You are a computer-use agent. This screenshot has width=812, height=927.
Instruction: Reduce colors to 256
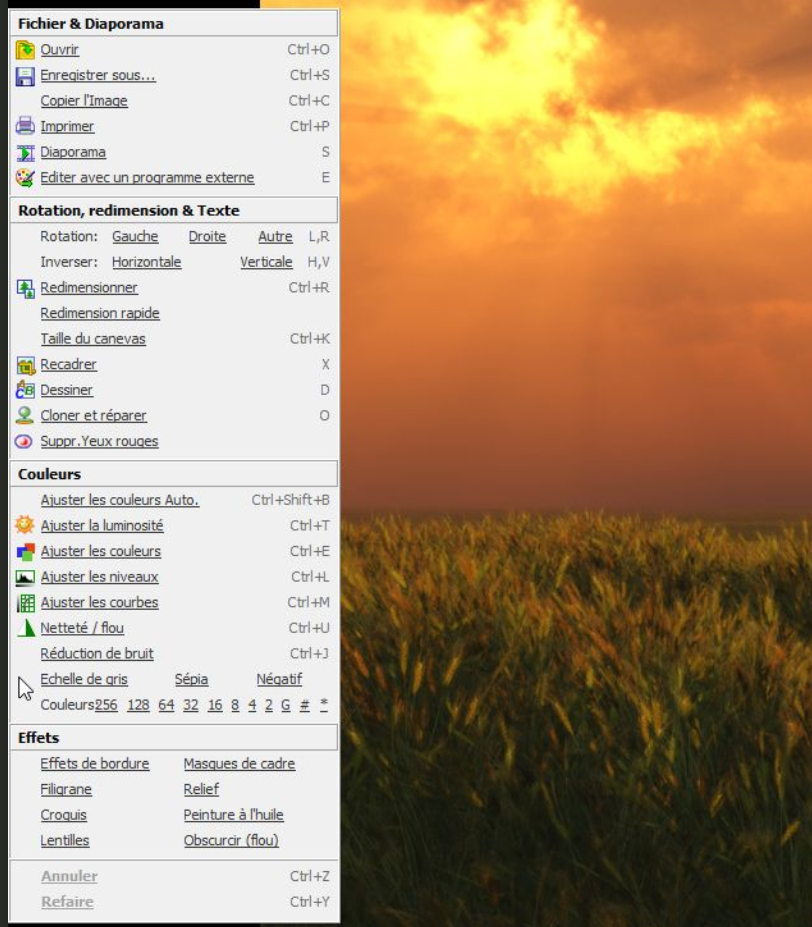[106, 705]
